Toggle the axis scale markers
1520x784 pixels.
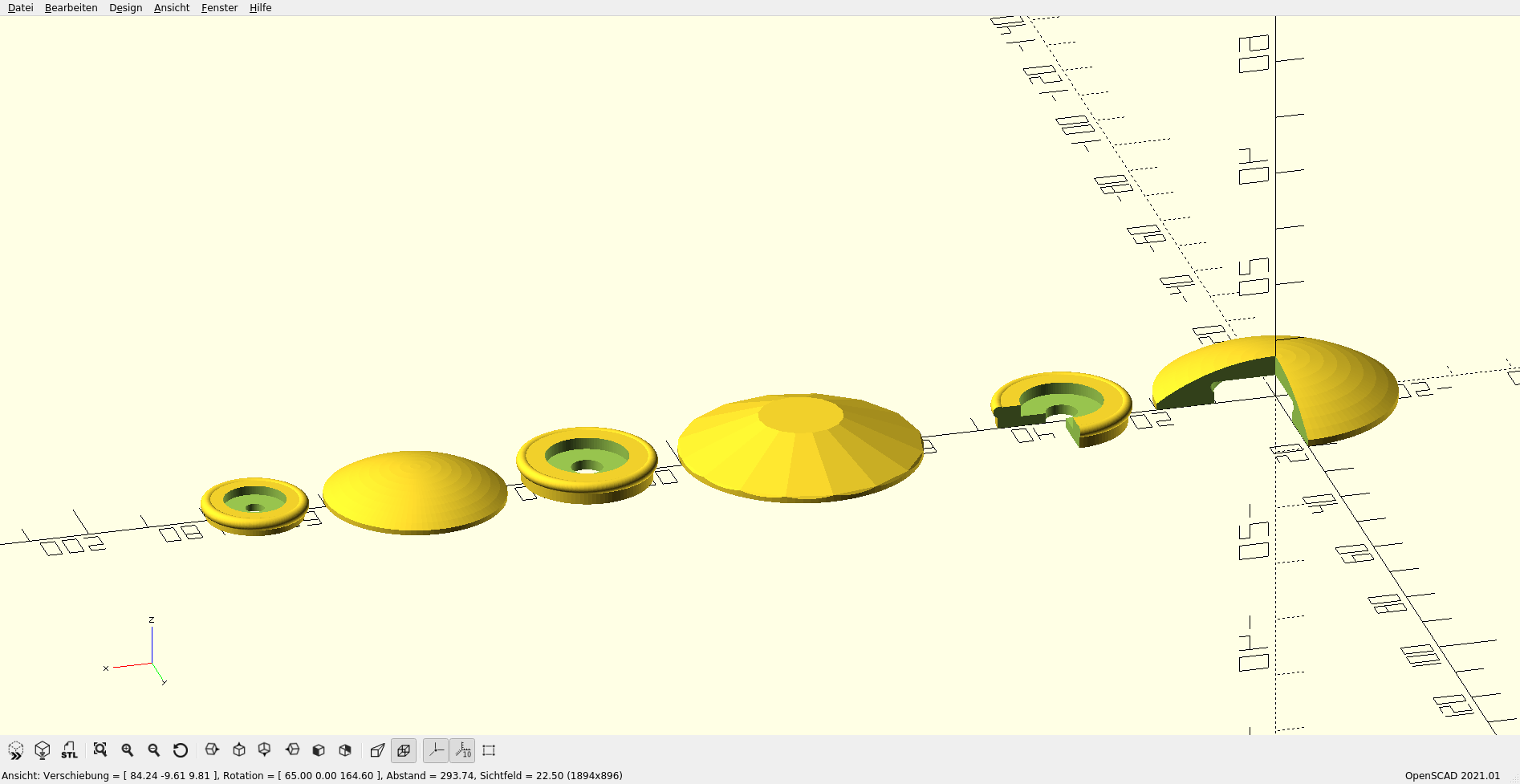[462, 750]
